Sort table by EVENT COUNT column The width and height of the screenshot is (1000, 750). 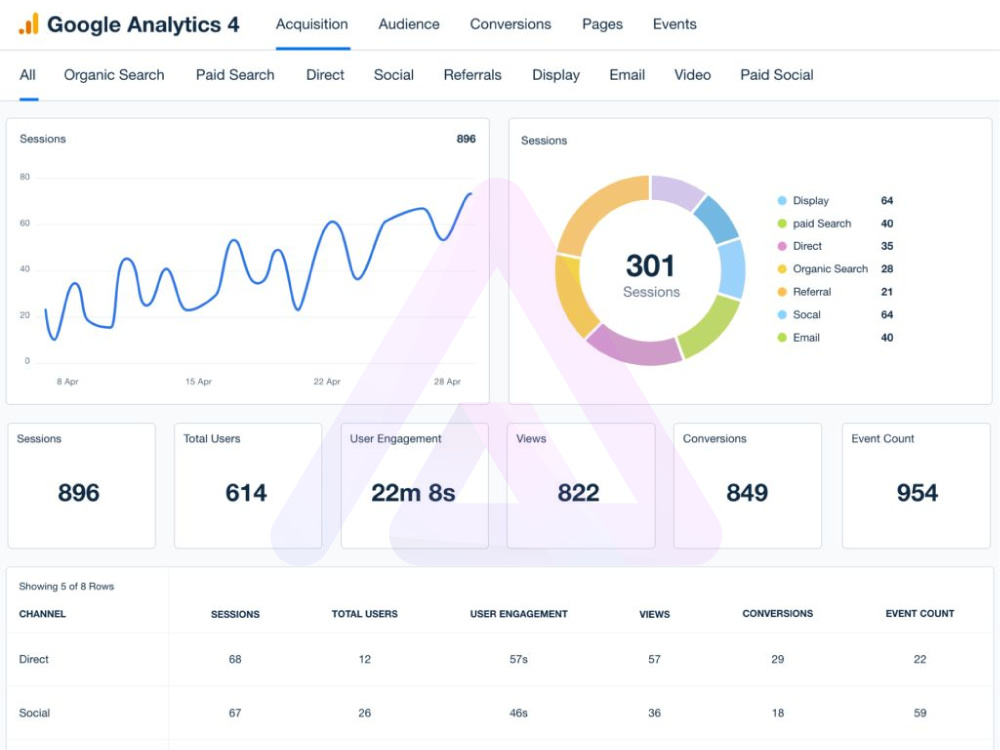tap(920, 614)
